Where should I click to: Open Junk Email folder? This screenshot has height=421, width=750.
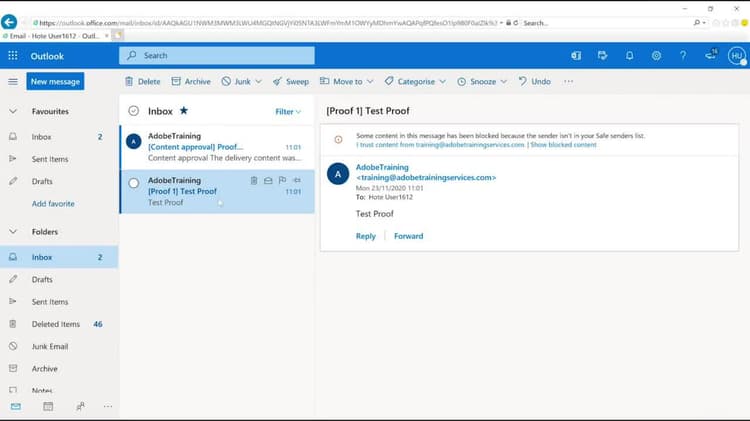coord(59,346)
